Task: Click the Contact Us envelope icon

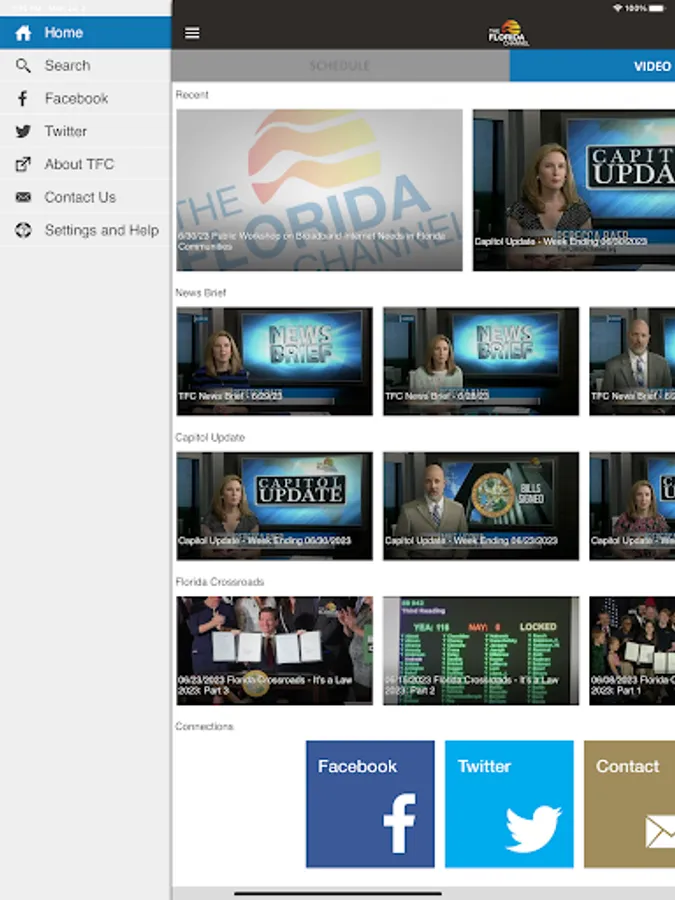Action: click(x=23, y=197)
